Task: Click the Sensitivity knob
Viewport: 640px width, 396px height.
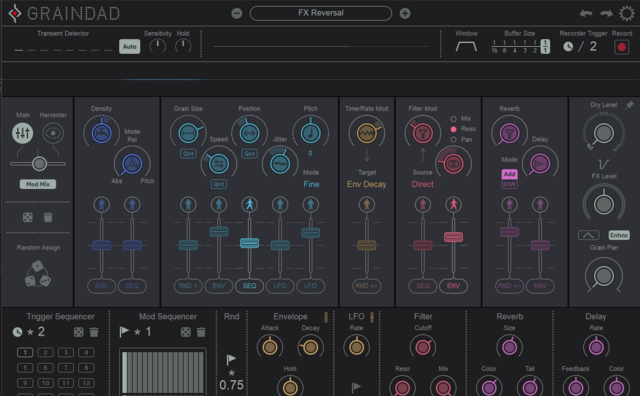Action: pos(158,46)
